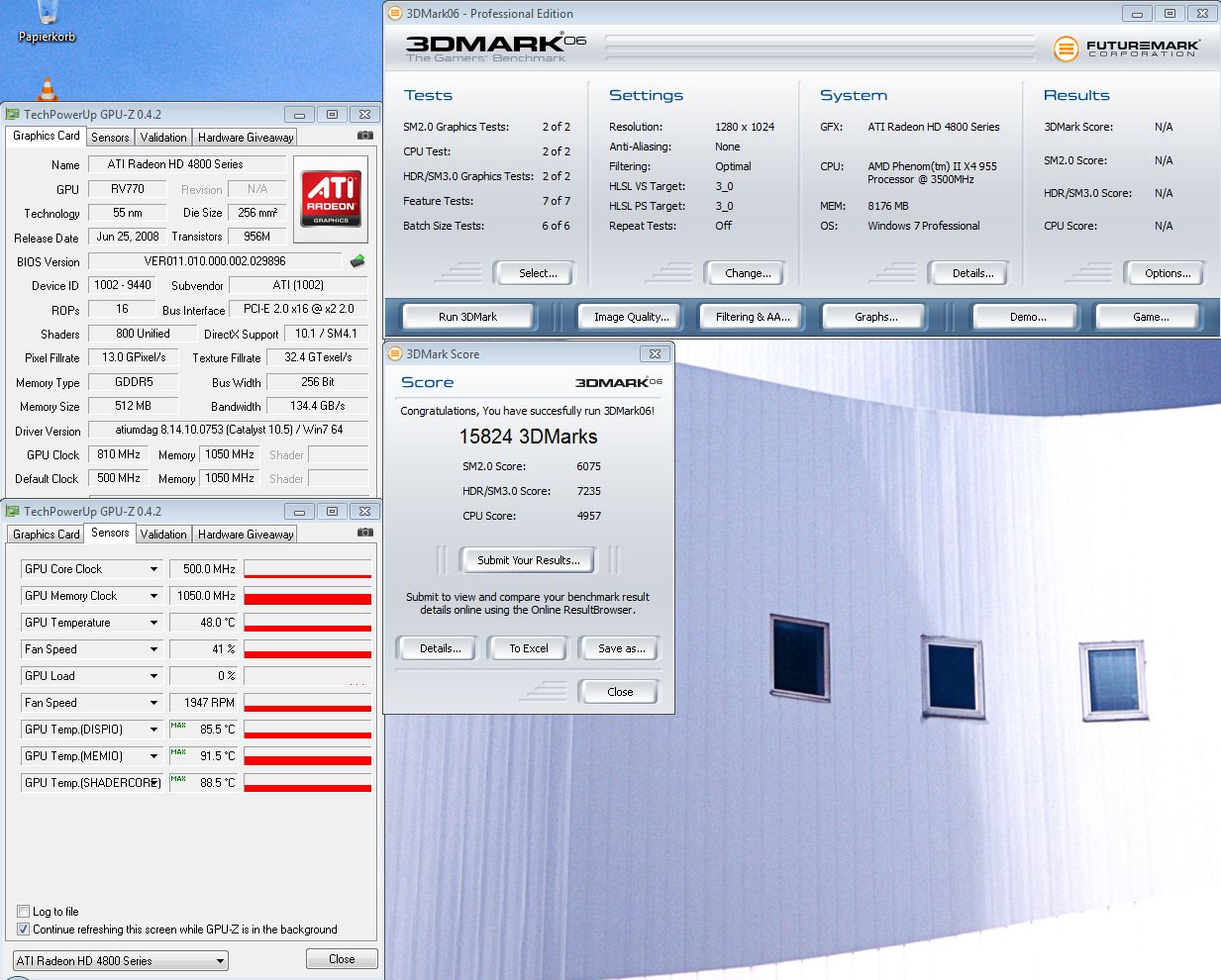Click the Graphs button
The width and height of the screenshot is (1221, 980).
click(875, 317)
